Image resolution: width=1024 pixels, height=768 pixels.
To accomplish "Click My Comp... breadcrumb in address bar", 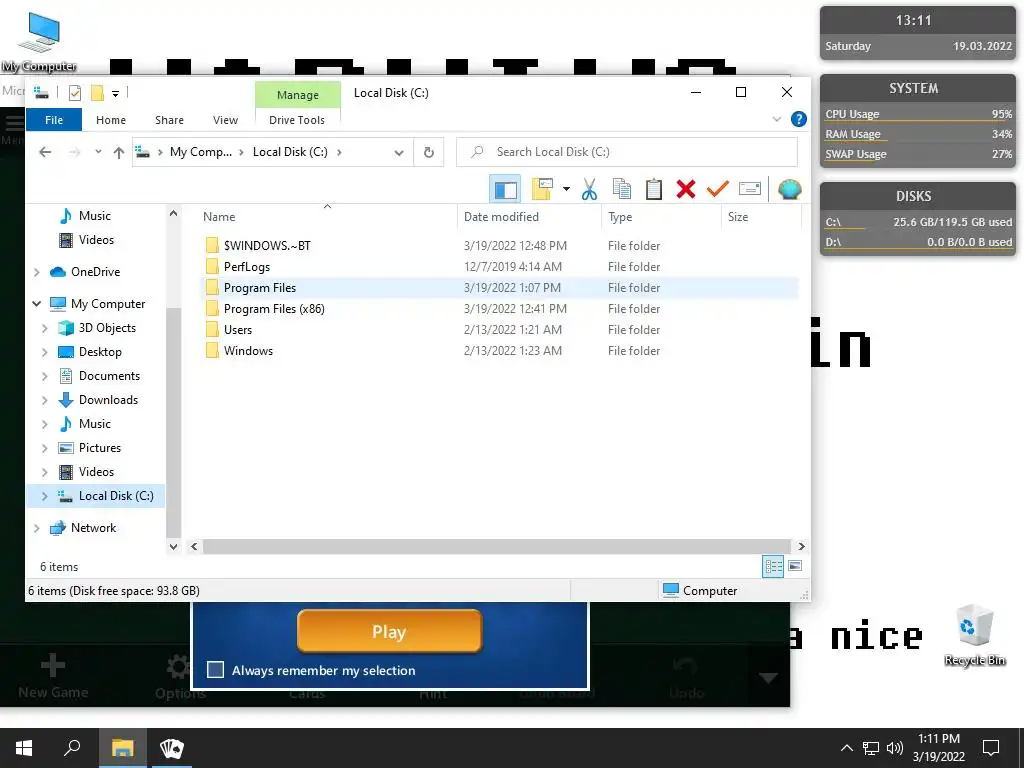I will (200, 152).
